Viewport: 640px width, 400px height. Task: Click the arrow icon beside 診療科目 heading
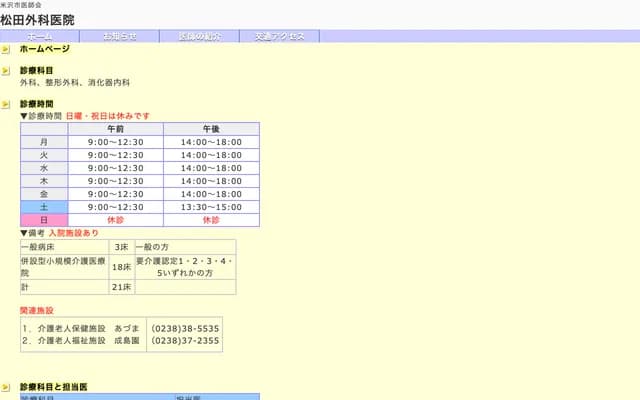(6, 71)
